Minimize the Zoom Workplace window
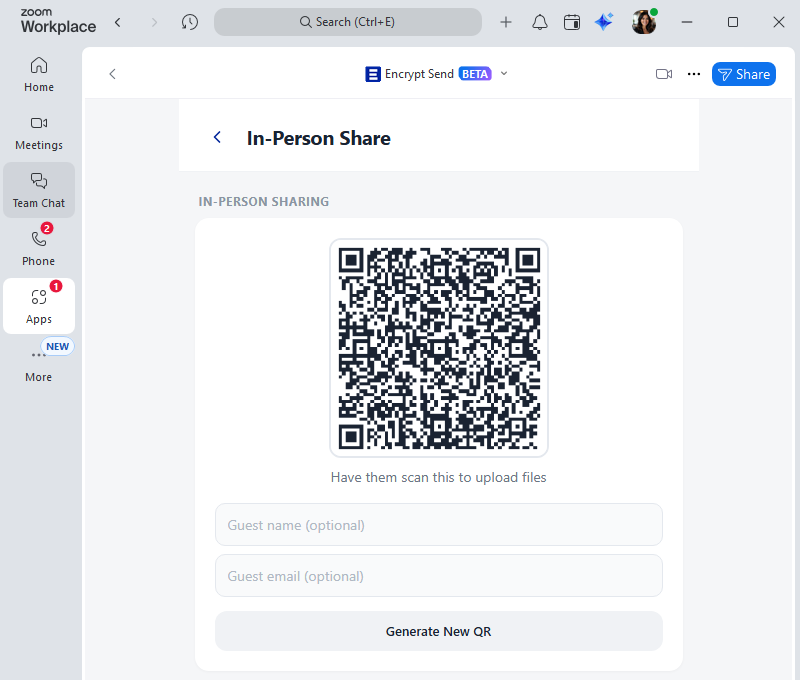Screen dimensions: 800x680 click(687, 22)
